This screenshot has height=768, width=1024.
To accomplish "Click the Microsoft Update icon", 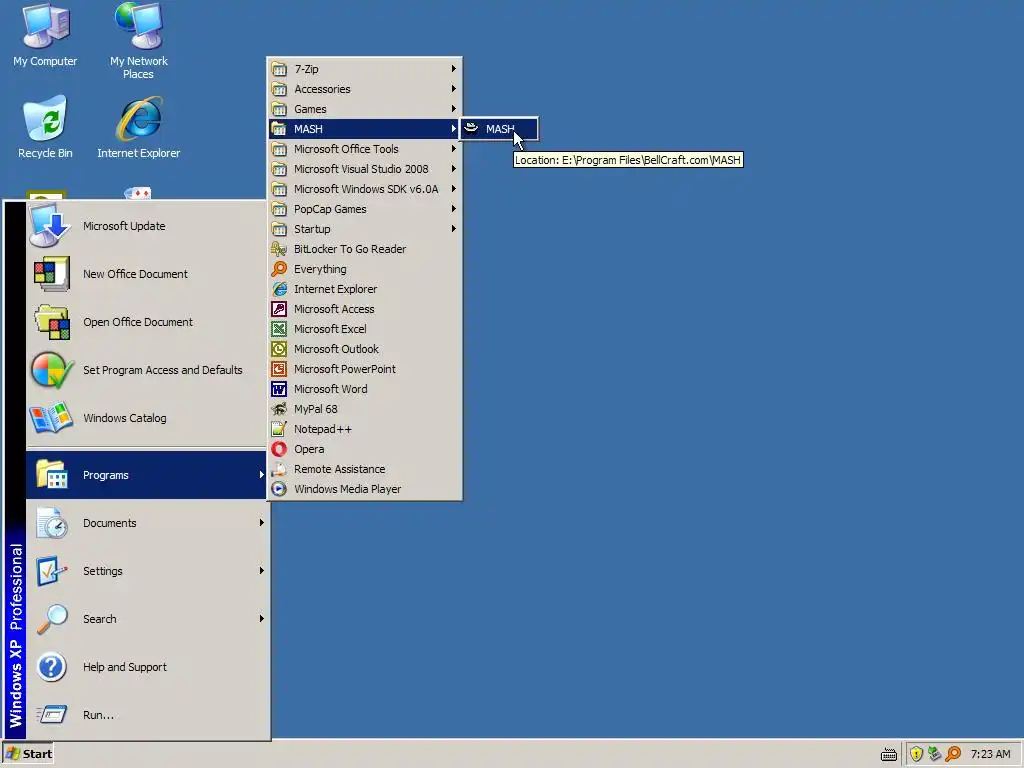I will [x=51, y=226].
